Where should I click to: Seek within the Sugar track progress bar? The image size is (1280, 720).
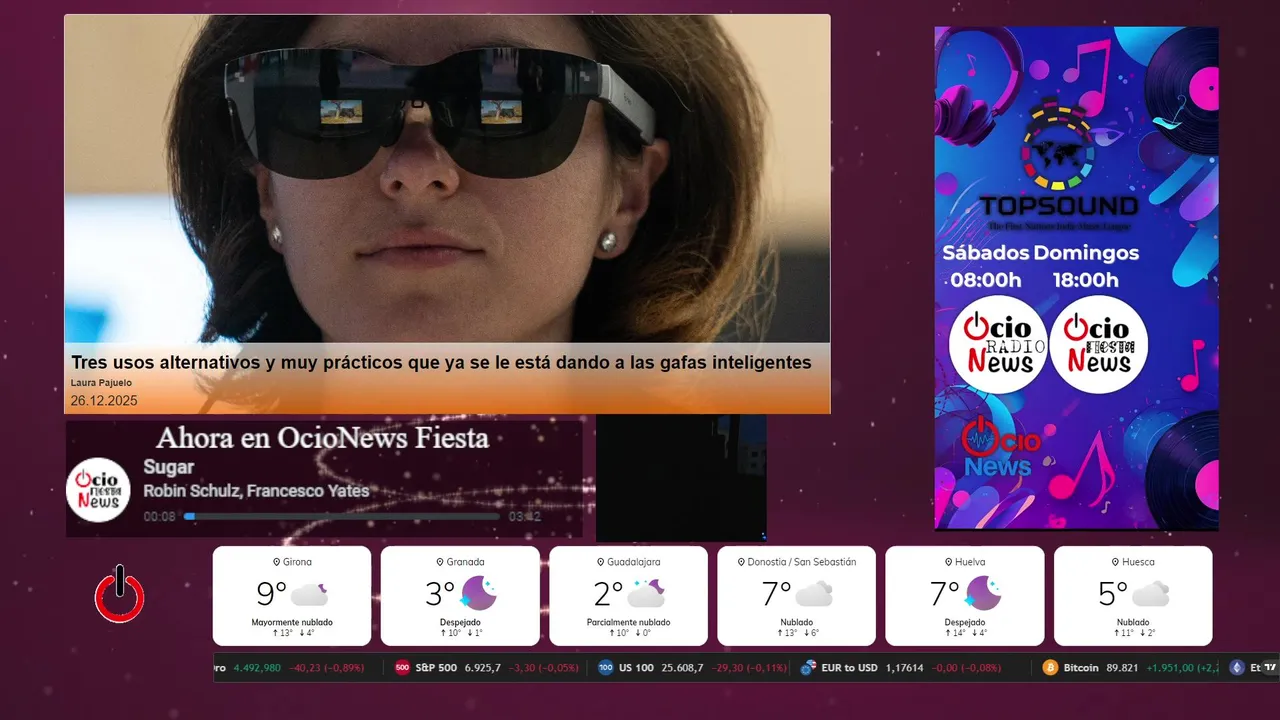[341, 517]
